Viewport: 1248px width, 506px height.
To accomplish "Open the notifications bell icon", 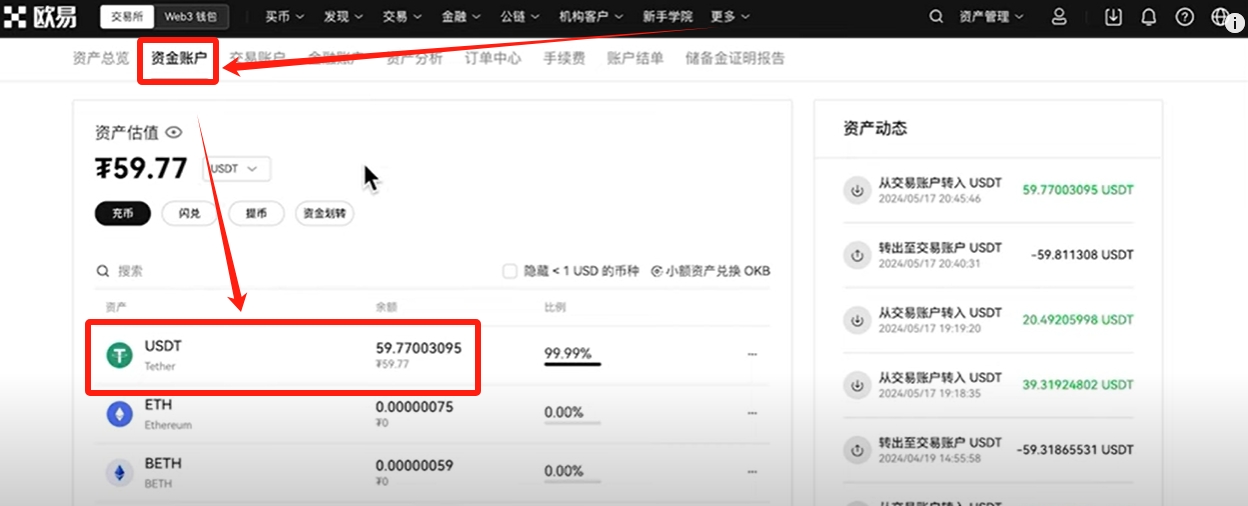I will (1149, 17).
